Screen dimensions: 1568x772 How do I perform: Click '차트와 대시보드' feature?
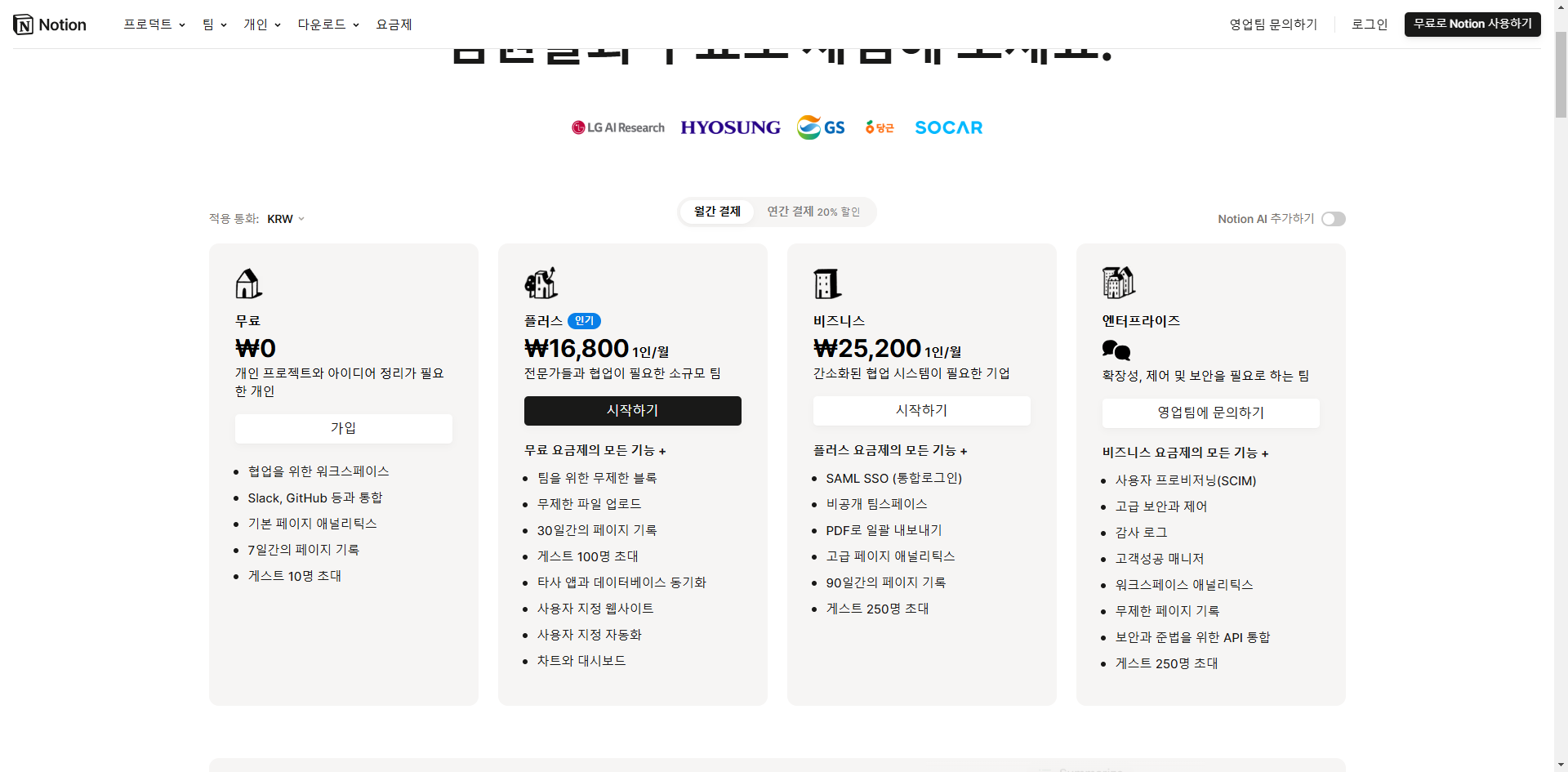tap(581, 661)
